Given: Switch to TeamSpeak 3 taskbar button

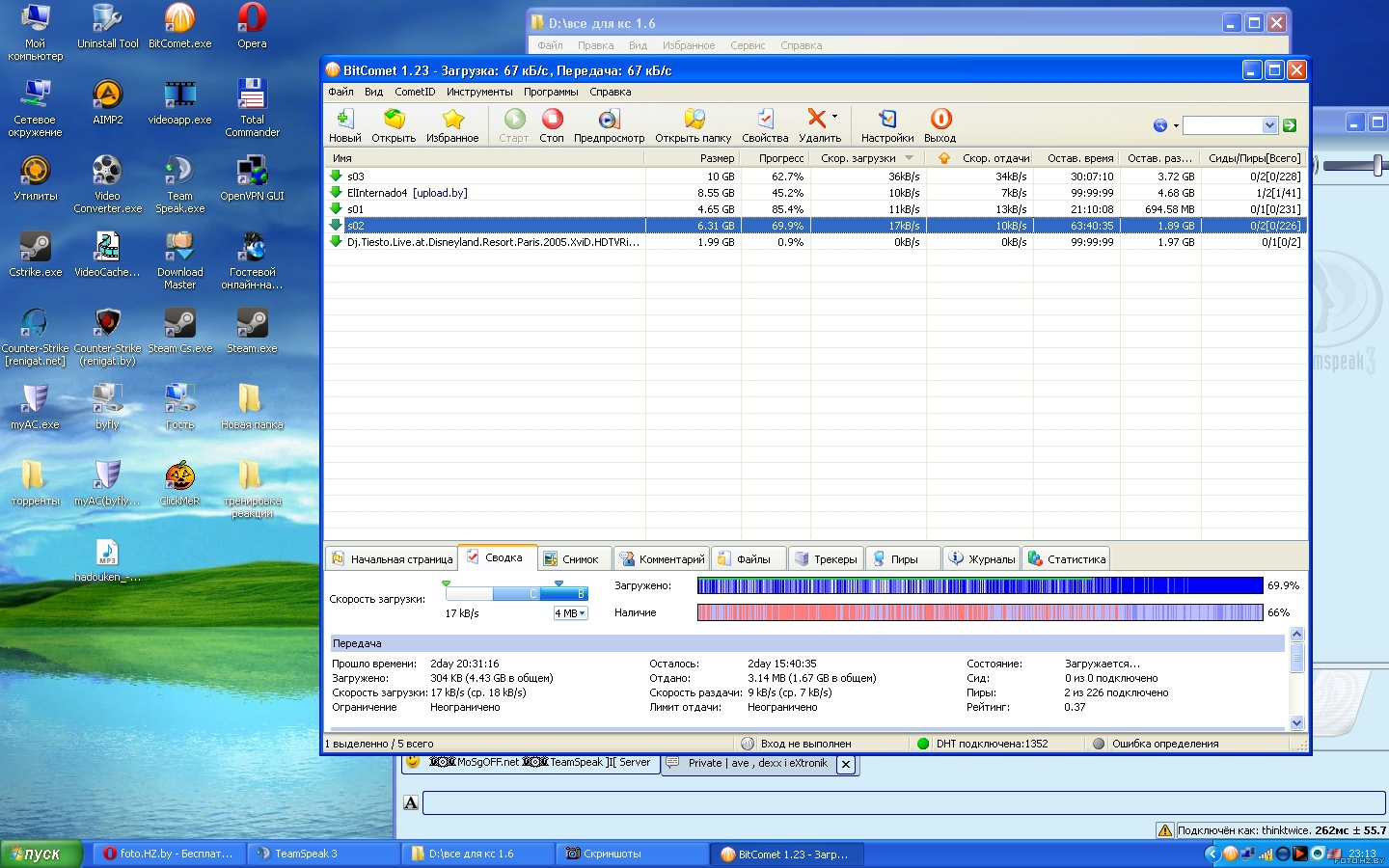Looking at the screenshot, I should point(323,854).
